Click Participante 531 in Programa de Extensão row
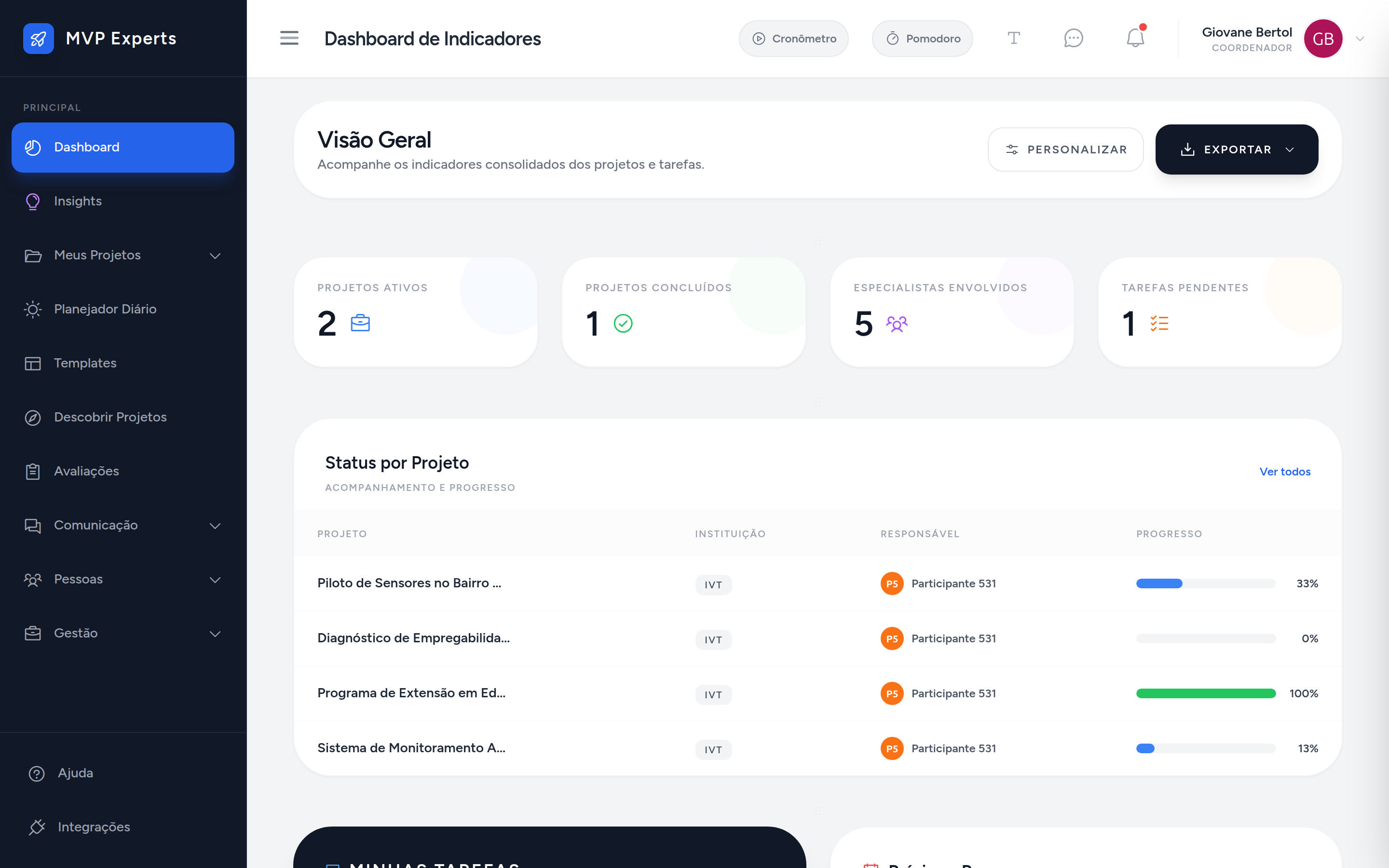Screen dimensions: 1389x868 click(x=953, y=693)
